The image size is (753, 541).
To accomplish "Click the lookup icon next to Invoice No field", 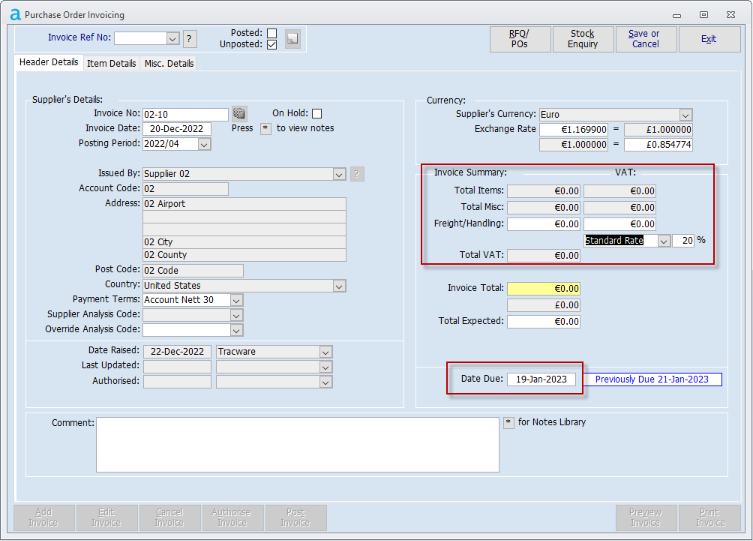I will [x=239, y=114].
